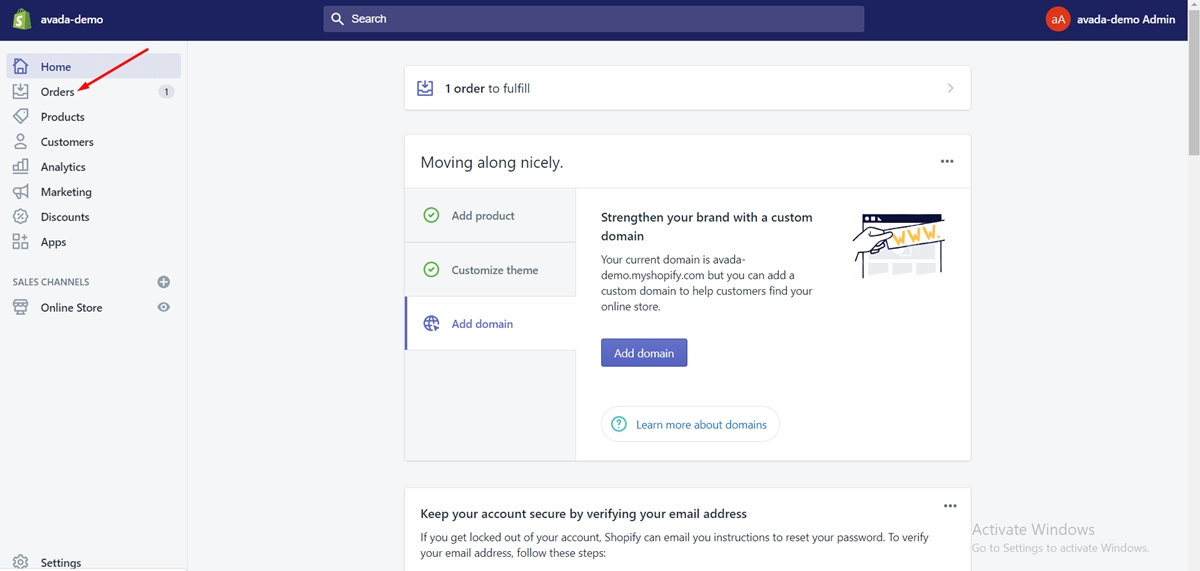This screenshot has width=1200, height=571.
Task: Open the Analytics bar chart icon
Action: 20,167
